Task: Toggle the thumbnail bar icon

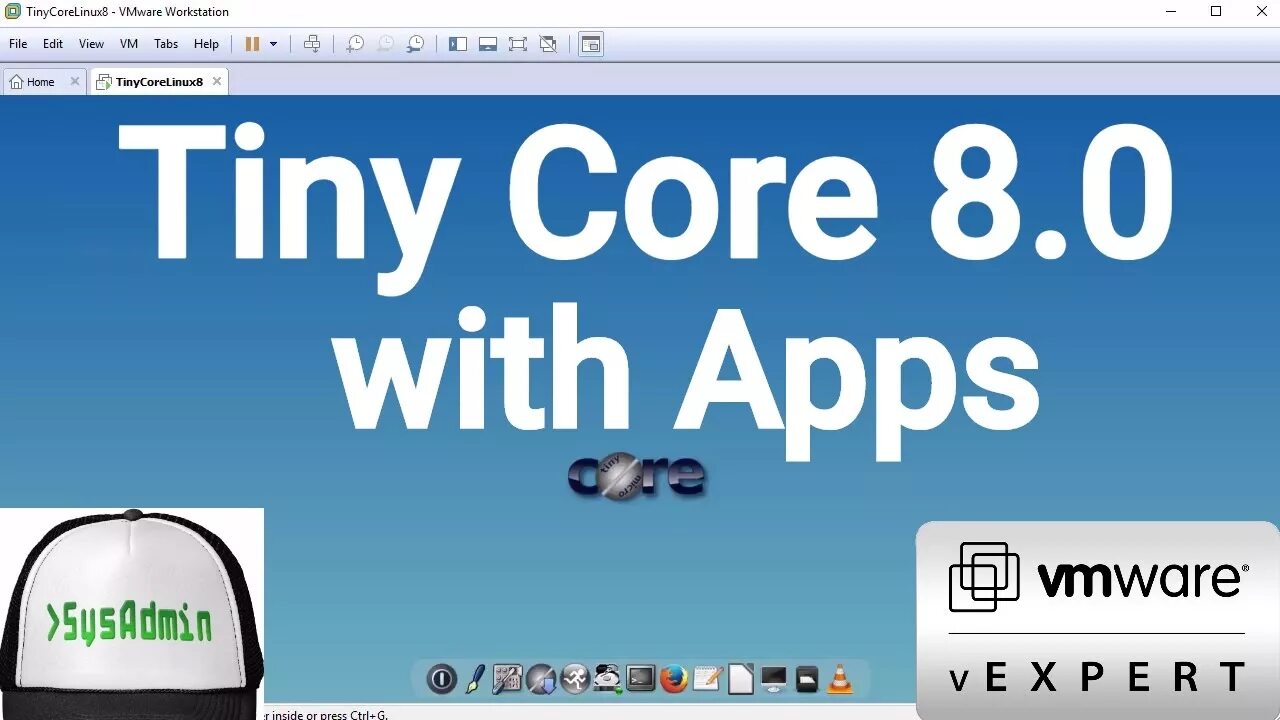Action: click(488, 44)
